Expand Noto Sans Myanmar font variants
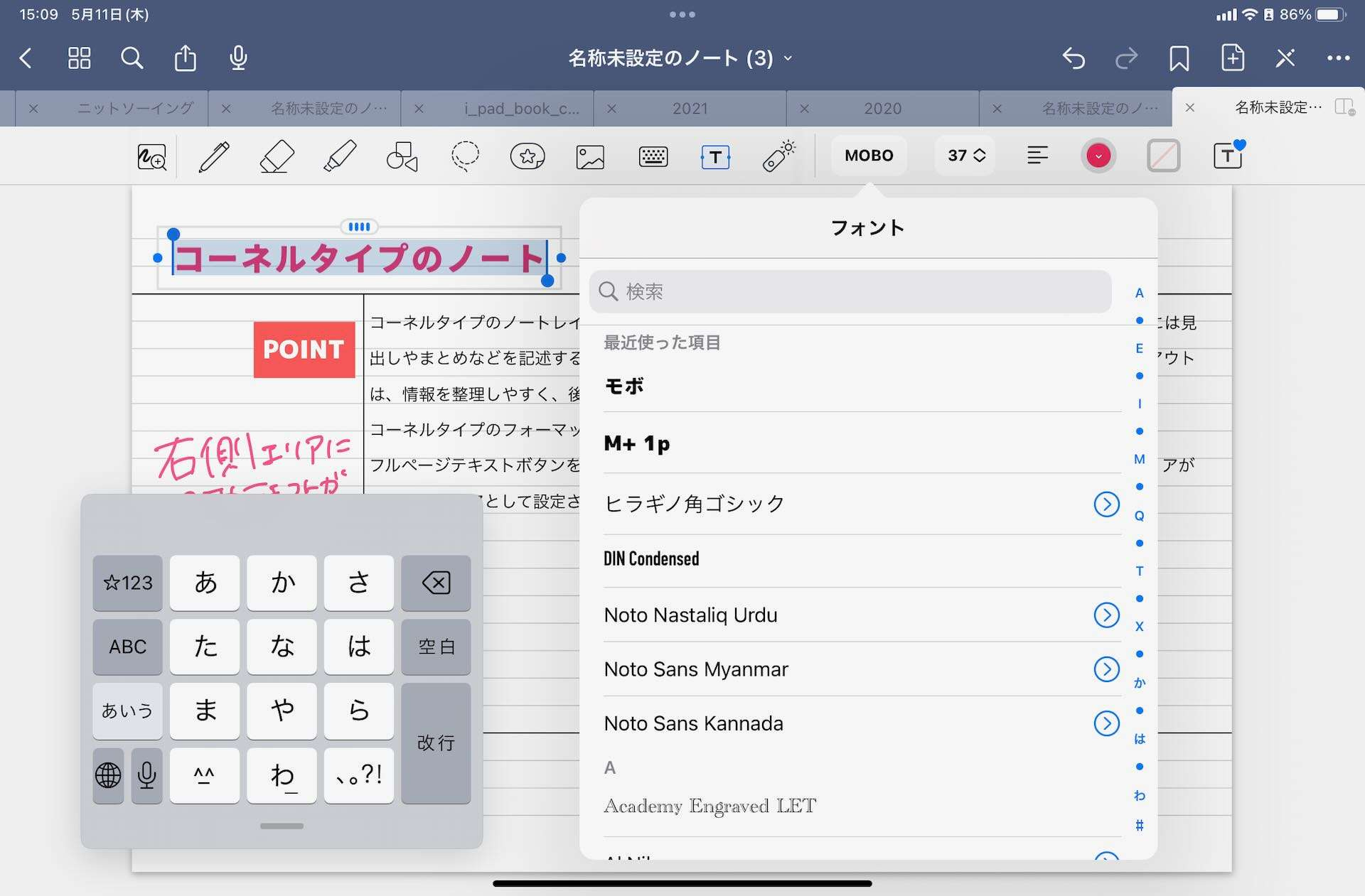1365x896 pixels. pos(1106,669)
